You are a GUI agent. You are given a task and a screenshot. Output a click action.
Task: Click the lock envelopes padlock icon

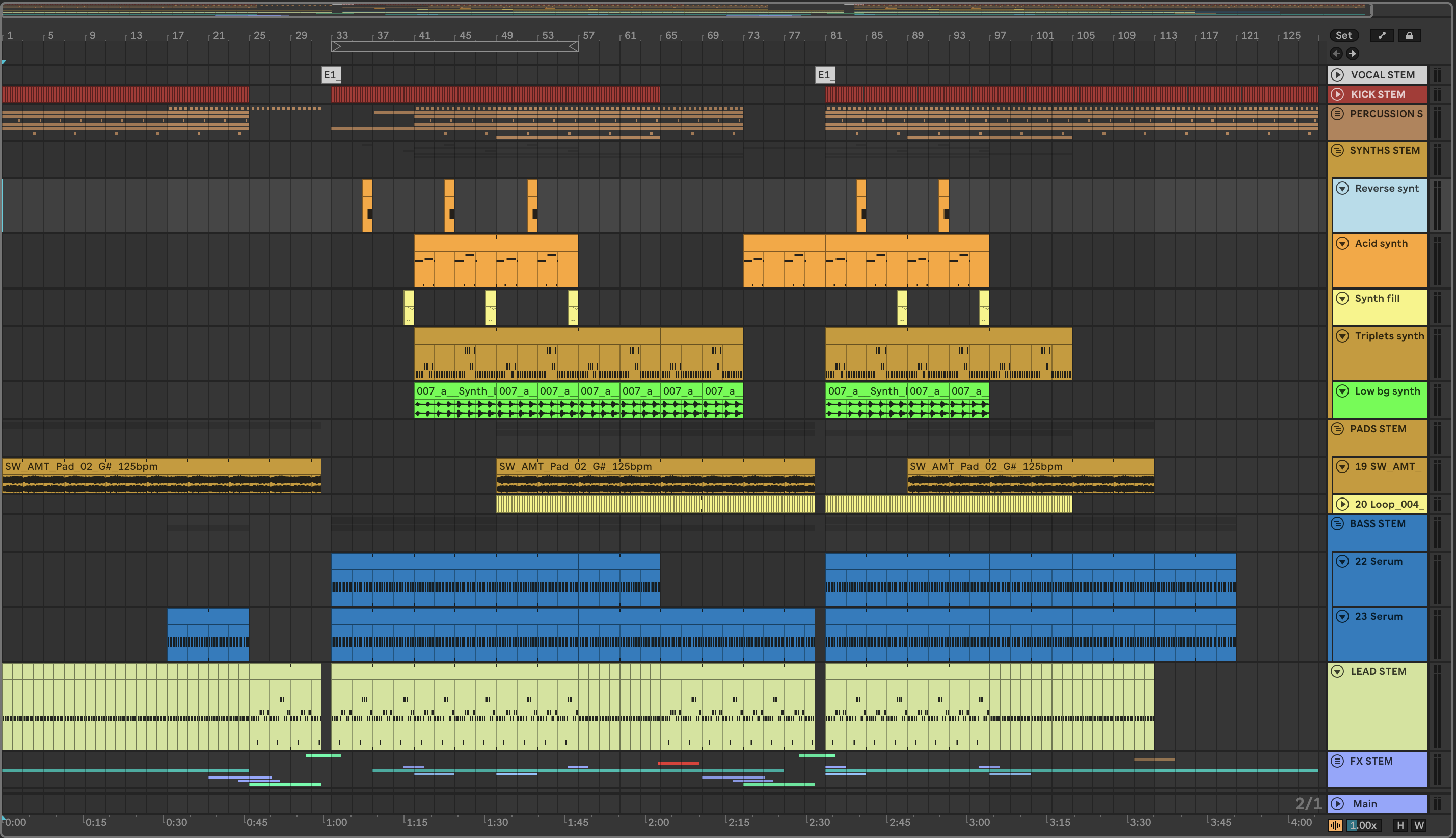pyautogui.click(x=1410, y=35)
